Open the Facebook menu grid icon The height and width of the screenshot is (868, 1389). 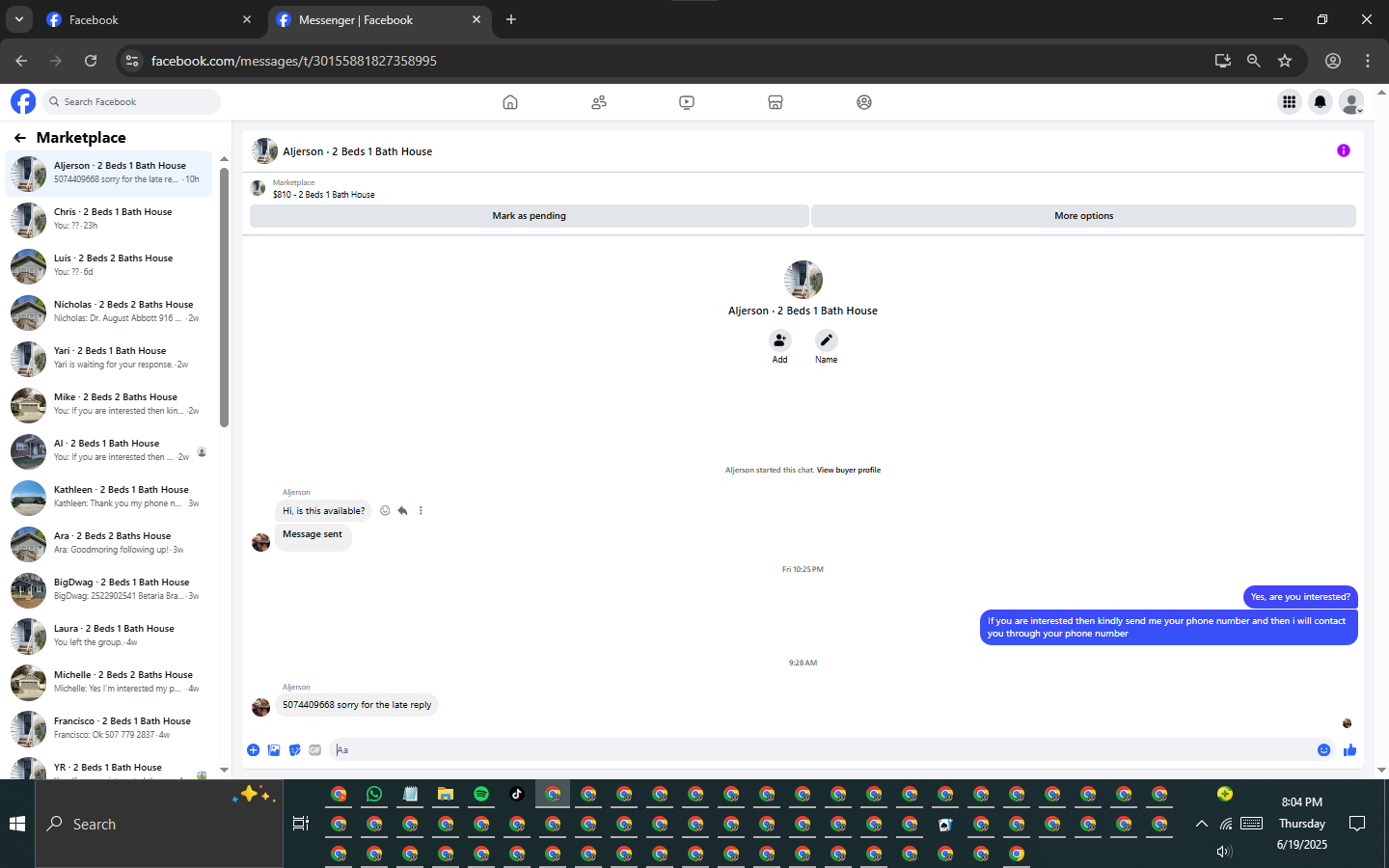(x=1289, y=101)
